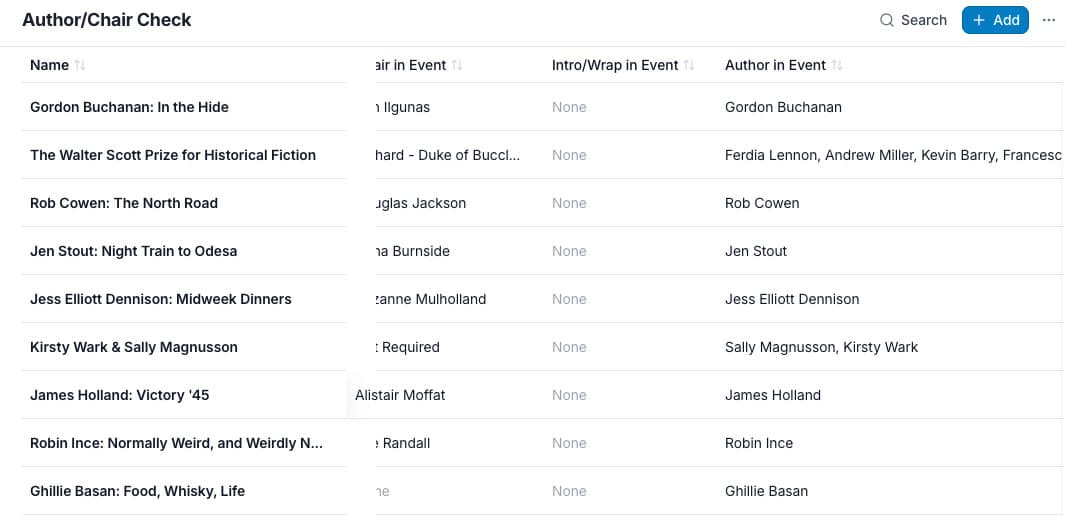Open James Holland: Victory '45 record
The width and height of the screenshot is (1065, 516).
tap(120, 395)
